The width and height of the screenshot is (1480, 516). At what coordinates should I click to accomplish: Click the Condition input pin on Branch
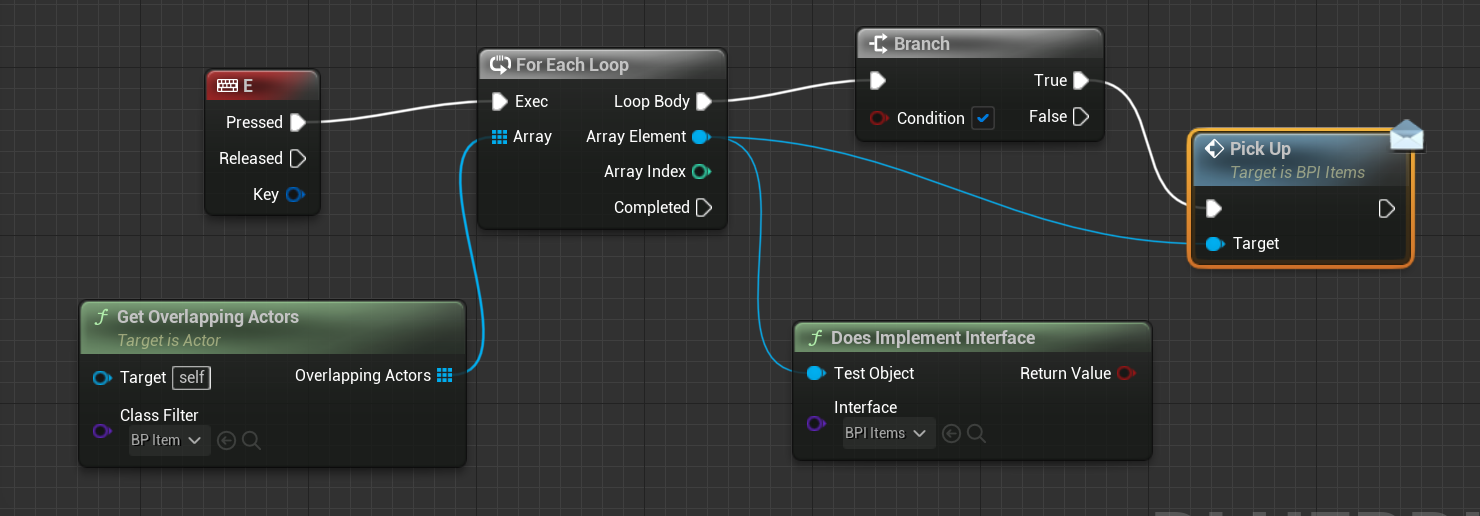[878, 118]
